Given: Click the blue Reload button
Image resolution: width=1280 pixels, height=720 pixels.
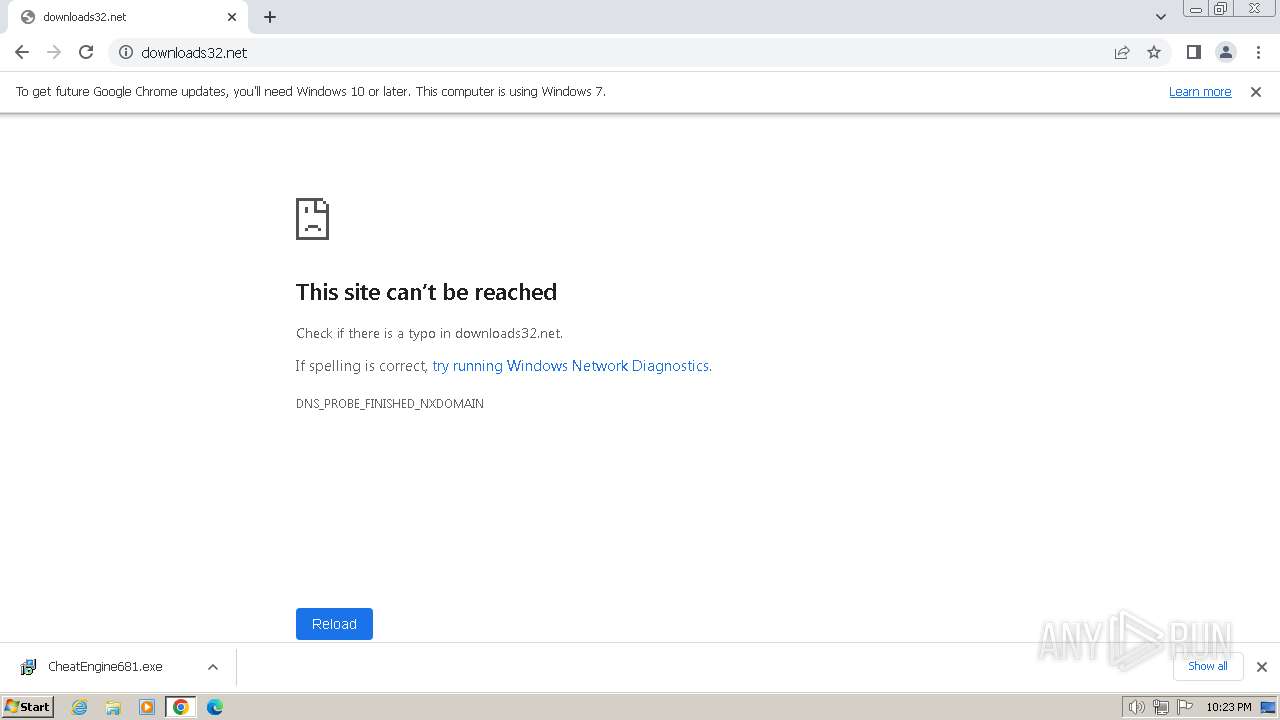Looking at the screenshot, I should click(334, 624).
